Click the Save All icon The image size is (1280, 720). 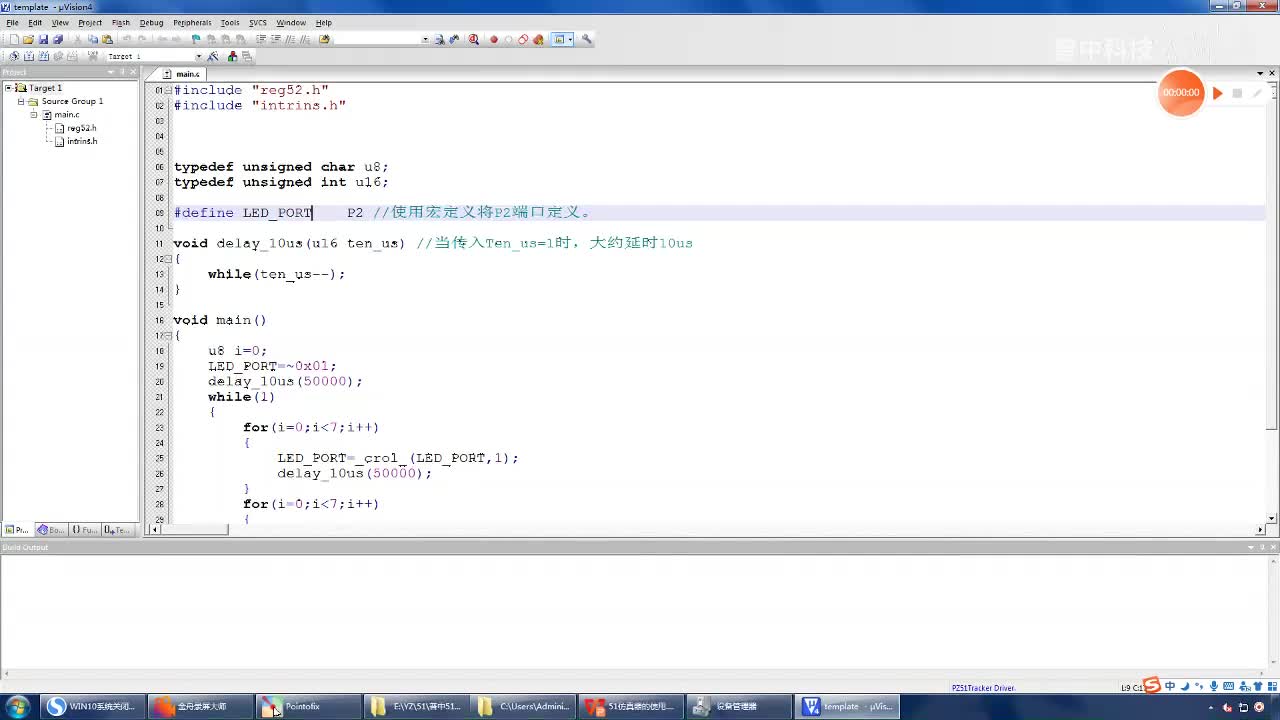click(x=58, y=40)
